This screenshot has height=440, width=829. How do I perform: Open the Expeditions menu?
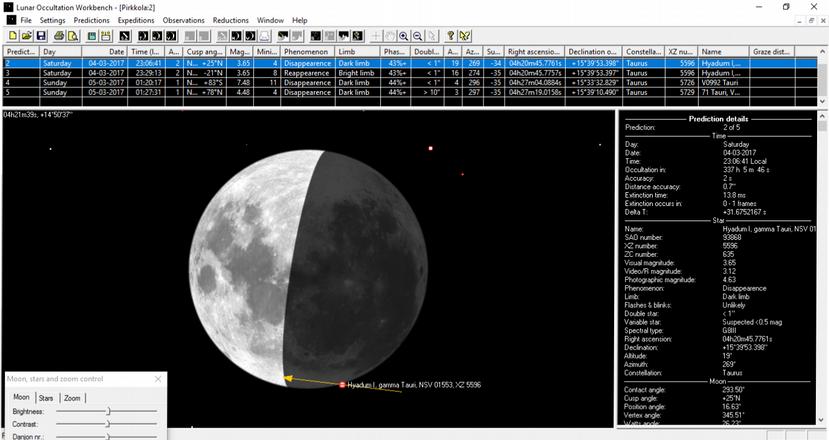coord(136,20)
